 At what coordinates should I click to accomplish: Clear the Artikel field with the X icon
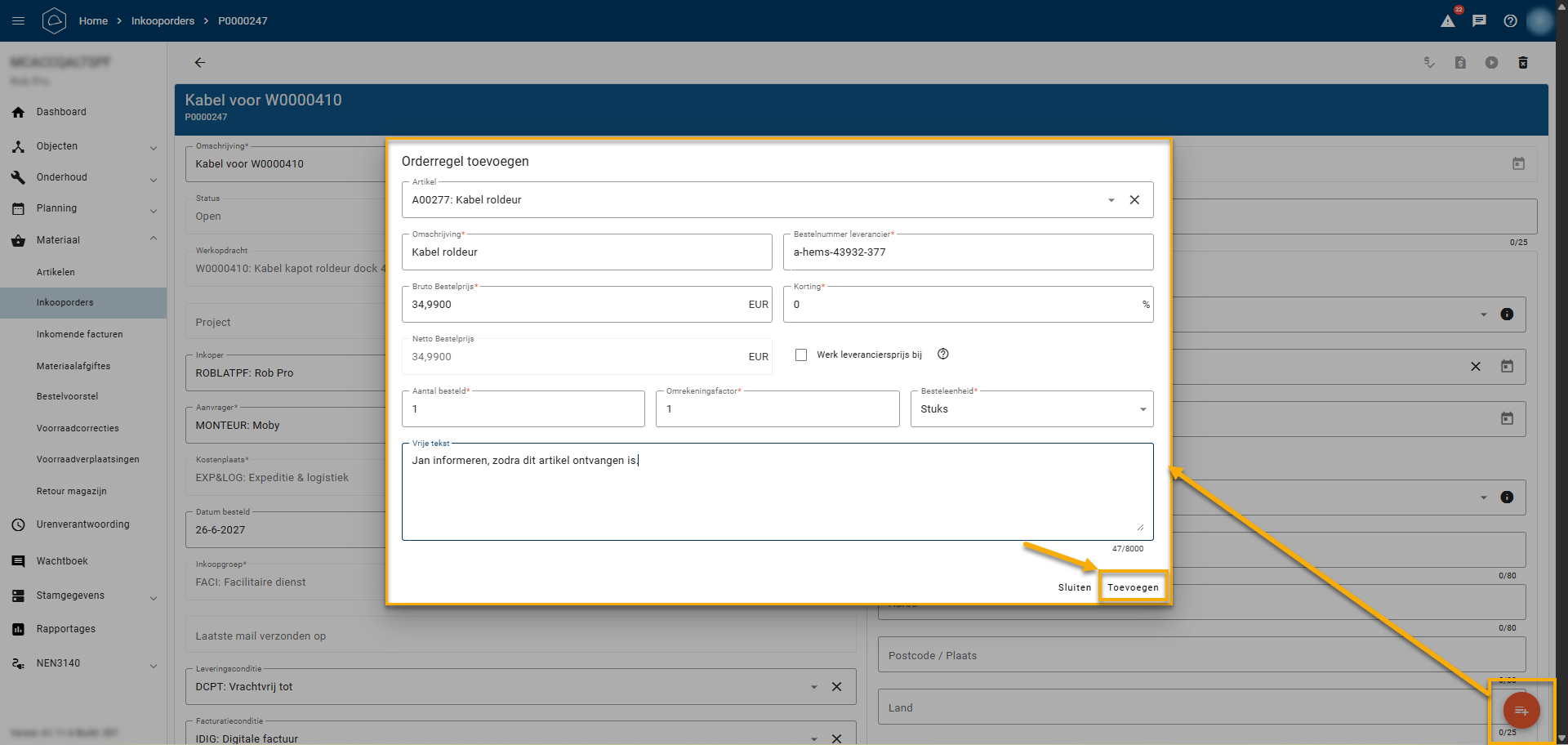click(1134, 200)
